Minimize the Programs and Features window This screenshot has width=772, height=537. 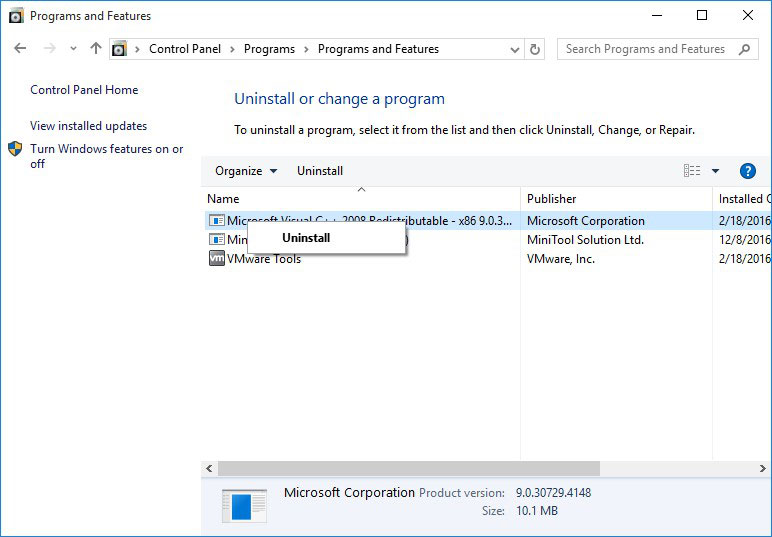(657, 15)
